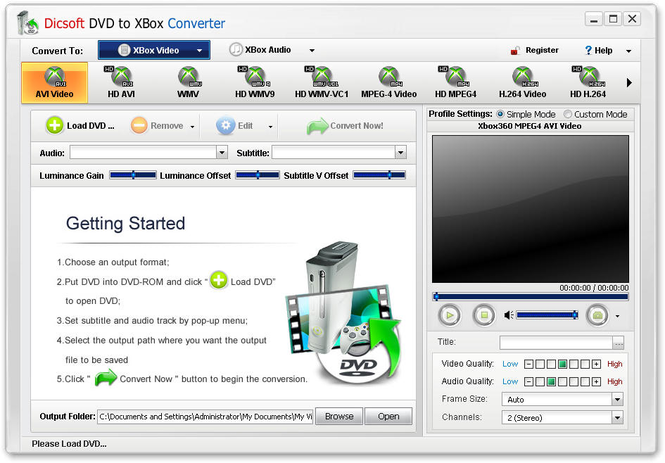Select the H.264 Video format

522,83
